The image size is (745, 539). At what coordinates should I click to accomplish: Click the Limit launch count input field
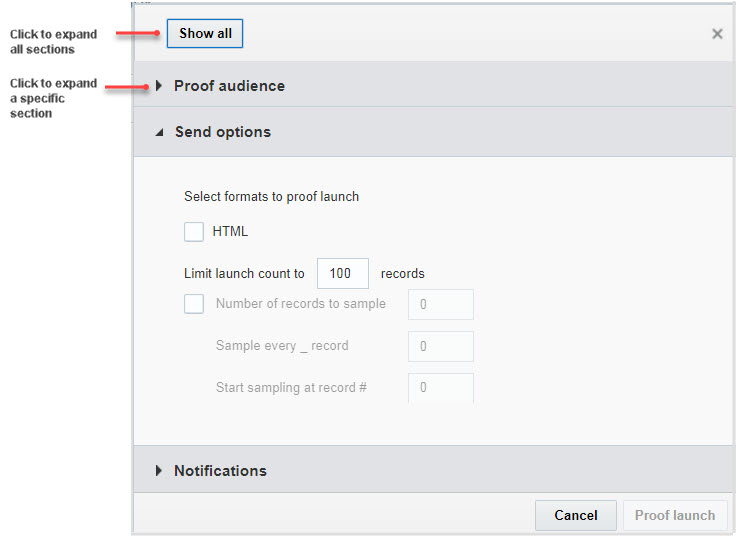(x=342, y=273)
